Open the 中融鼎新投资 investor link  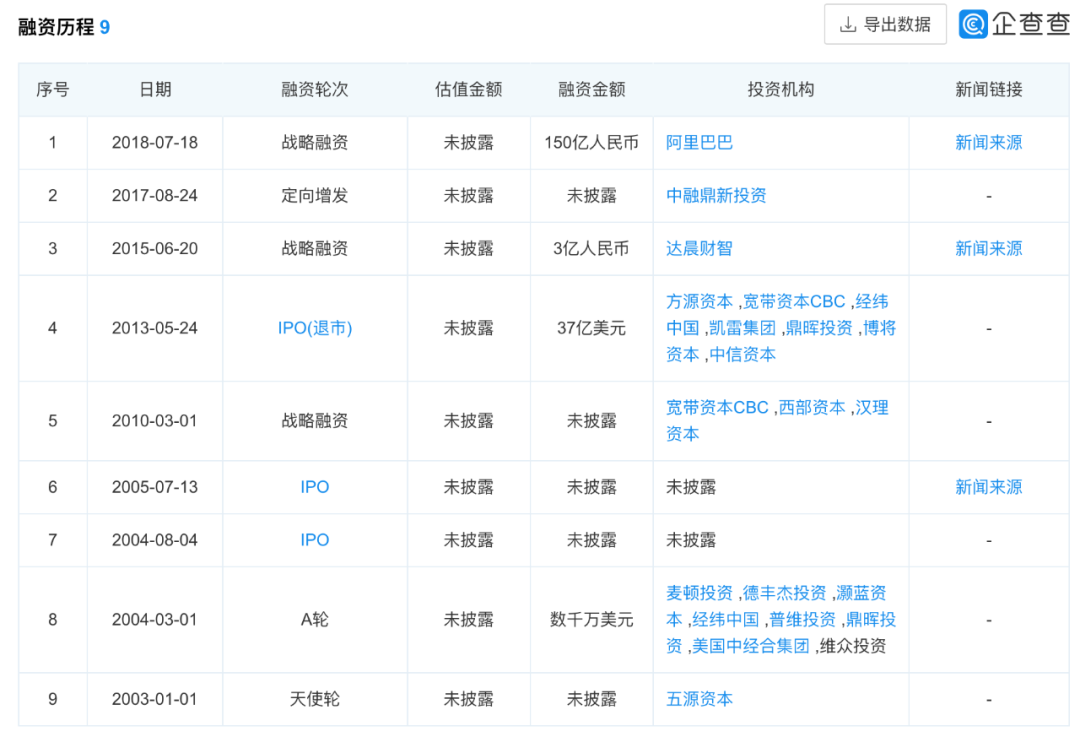[x=716, y=196]
